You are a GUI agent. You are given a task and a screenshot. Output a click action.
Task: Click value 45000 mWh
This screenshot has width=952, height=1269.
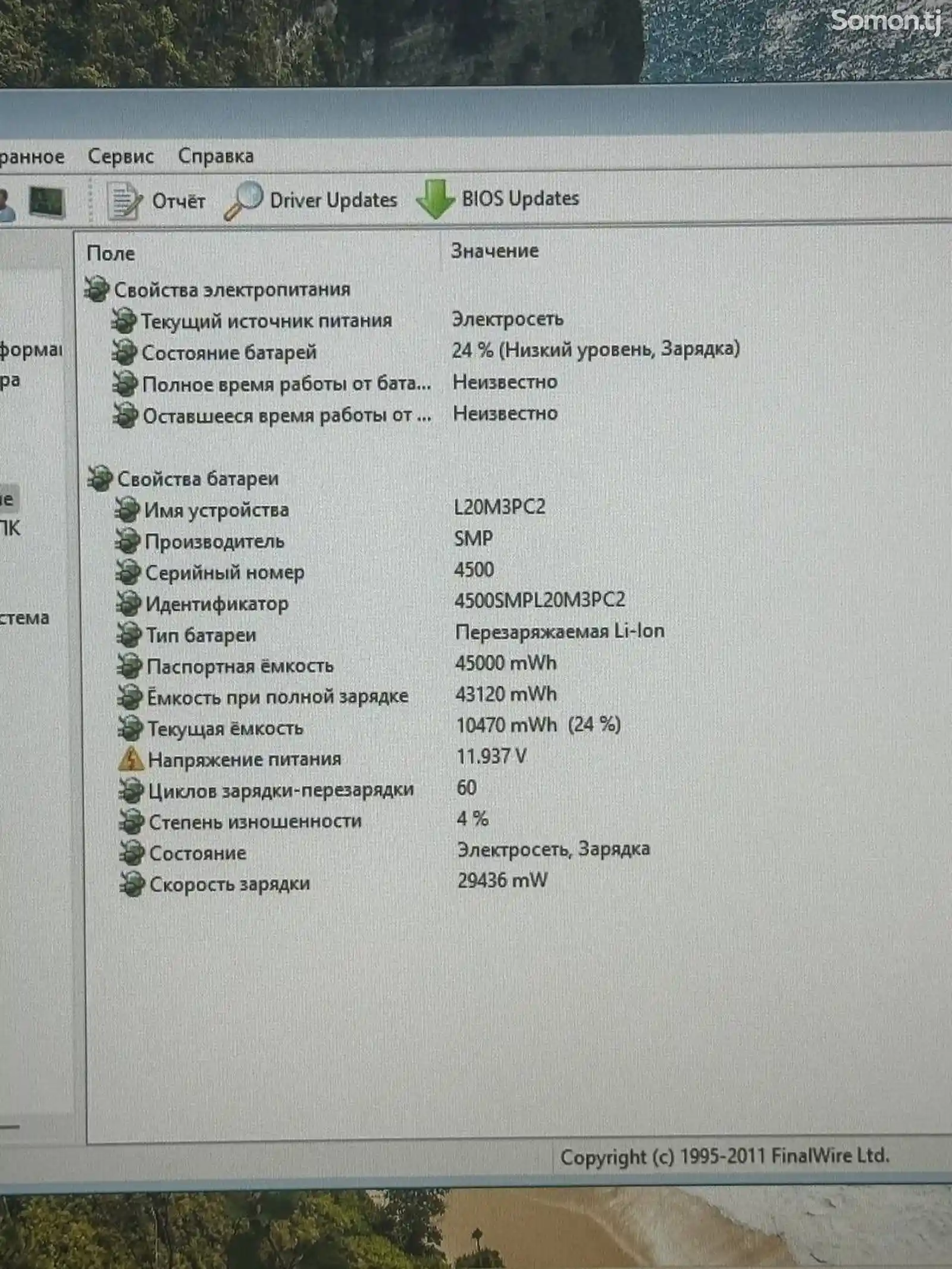506,663
